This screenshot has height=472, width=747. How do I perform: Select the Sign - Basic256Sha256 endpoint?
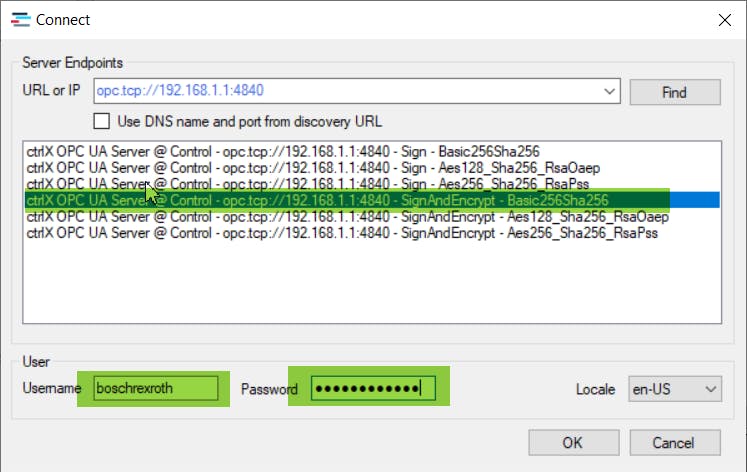pyautogui.click(x=372, y=151)
